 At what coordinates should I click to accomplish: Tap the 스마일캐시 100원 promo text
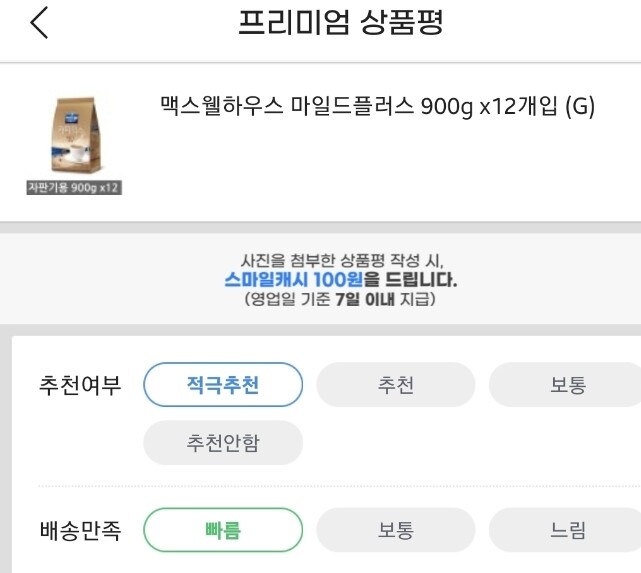click(x=294, y=280)
